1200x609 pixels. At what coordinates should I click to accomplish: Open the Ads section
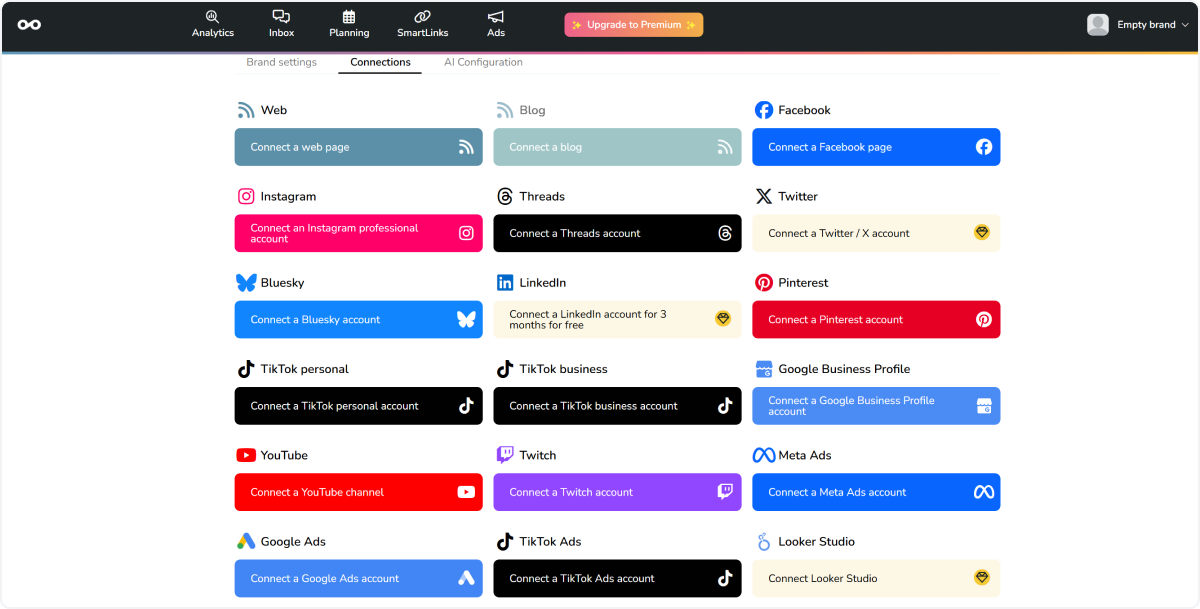coord(496,24)
